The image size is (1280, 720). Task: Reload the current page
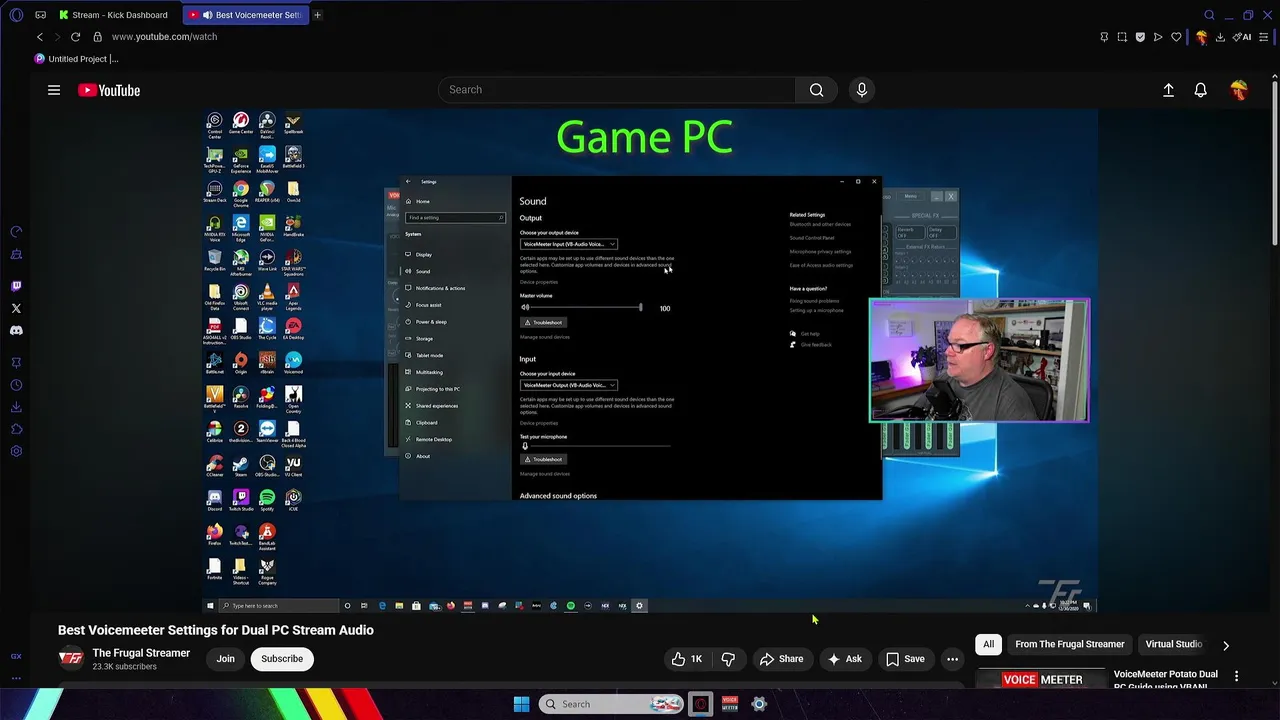(x=75, y=37)
